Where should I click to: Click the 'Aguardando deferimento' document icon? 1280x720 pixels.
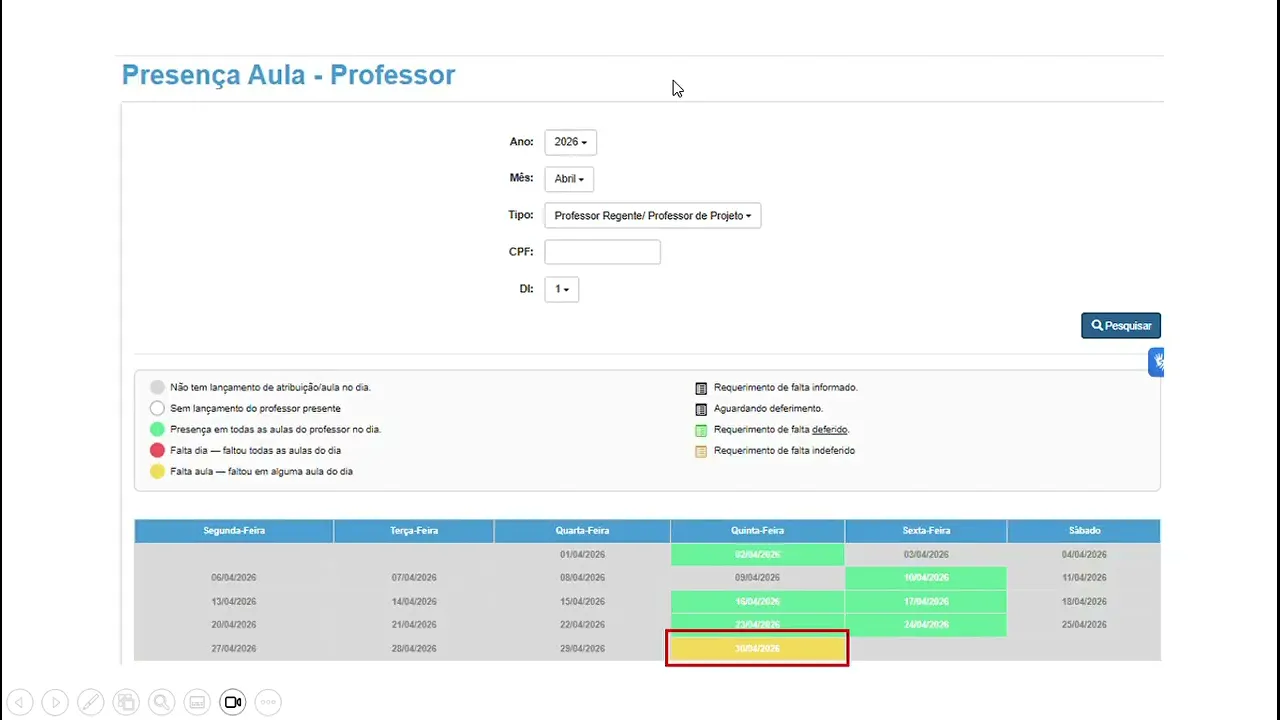tap(701, 409)
